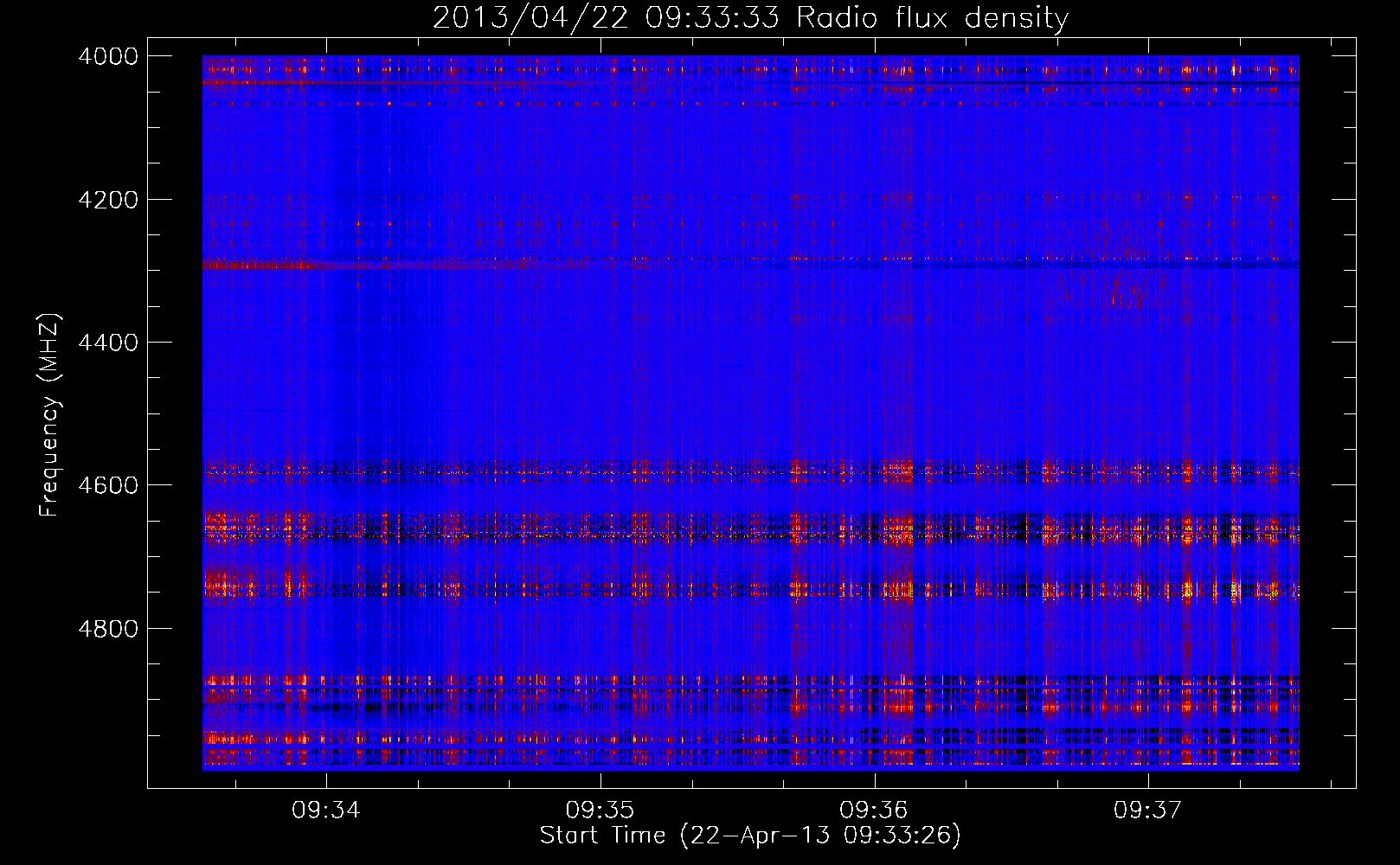
Task: Select the 4800 frequency axis label
Action: point(108,628)
